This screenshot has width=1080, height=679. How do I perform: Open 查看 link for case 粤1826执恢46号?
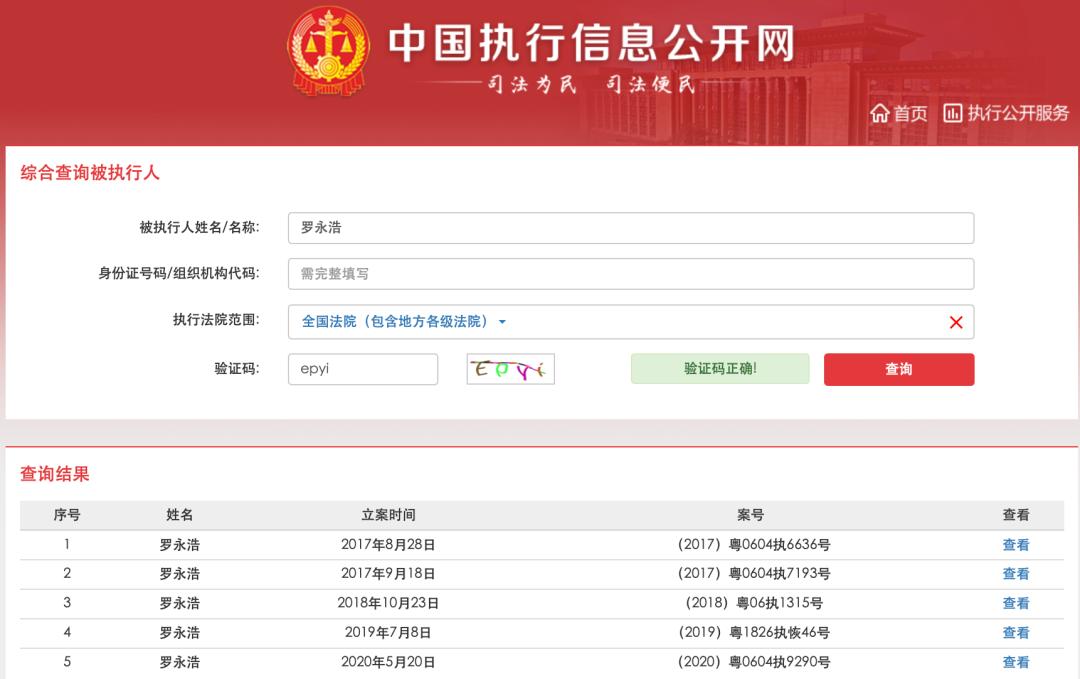click(x=1016, y=633)
